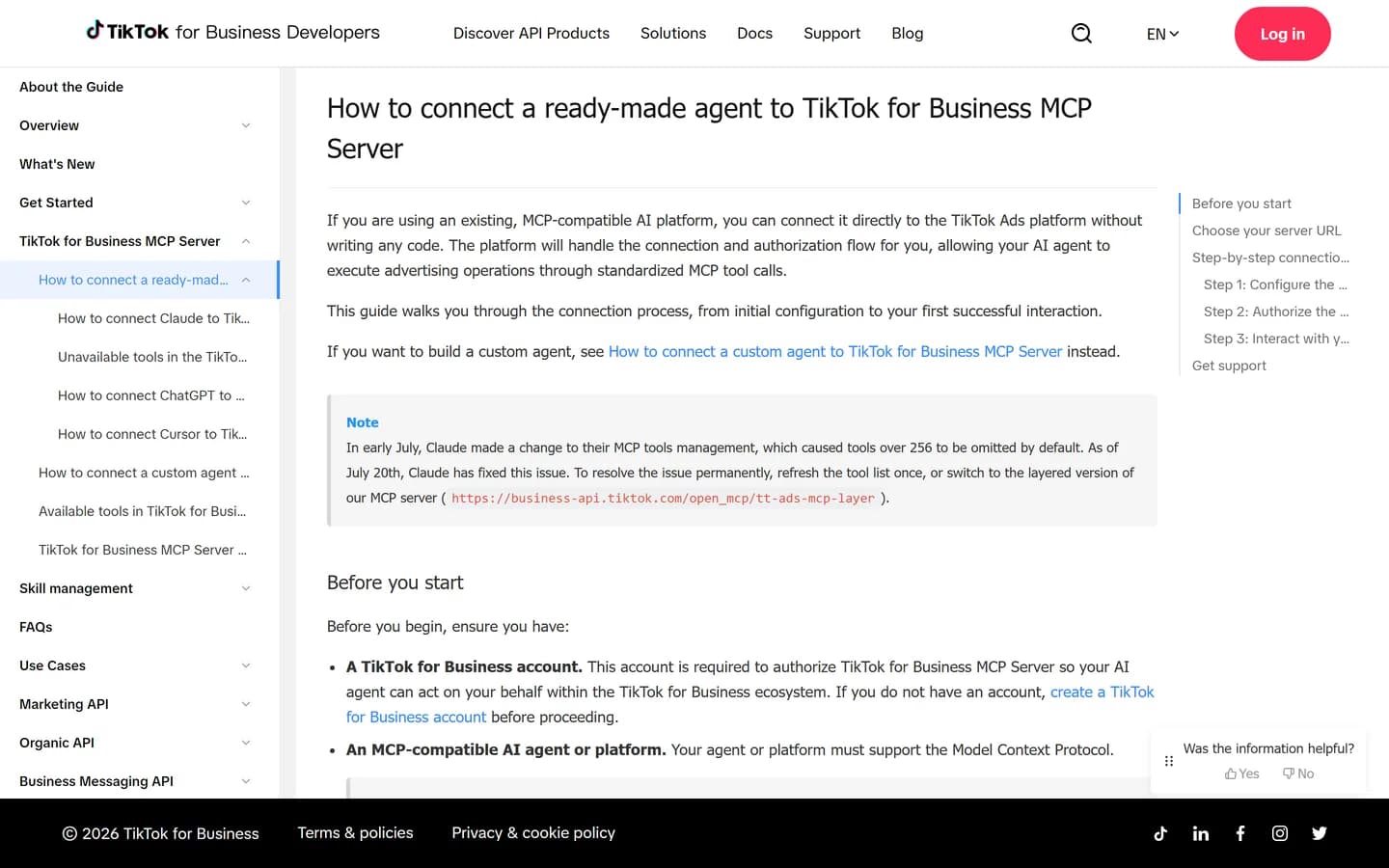The height and width of the screenshot is (868, 1389).
Task: Open the EN language dropdown
Action: (1162, 34)
